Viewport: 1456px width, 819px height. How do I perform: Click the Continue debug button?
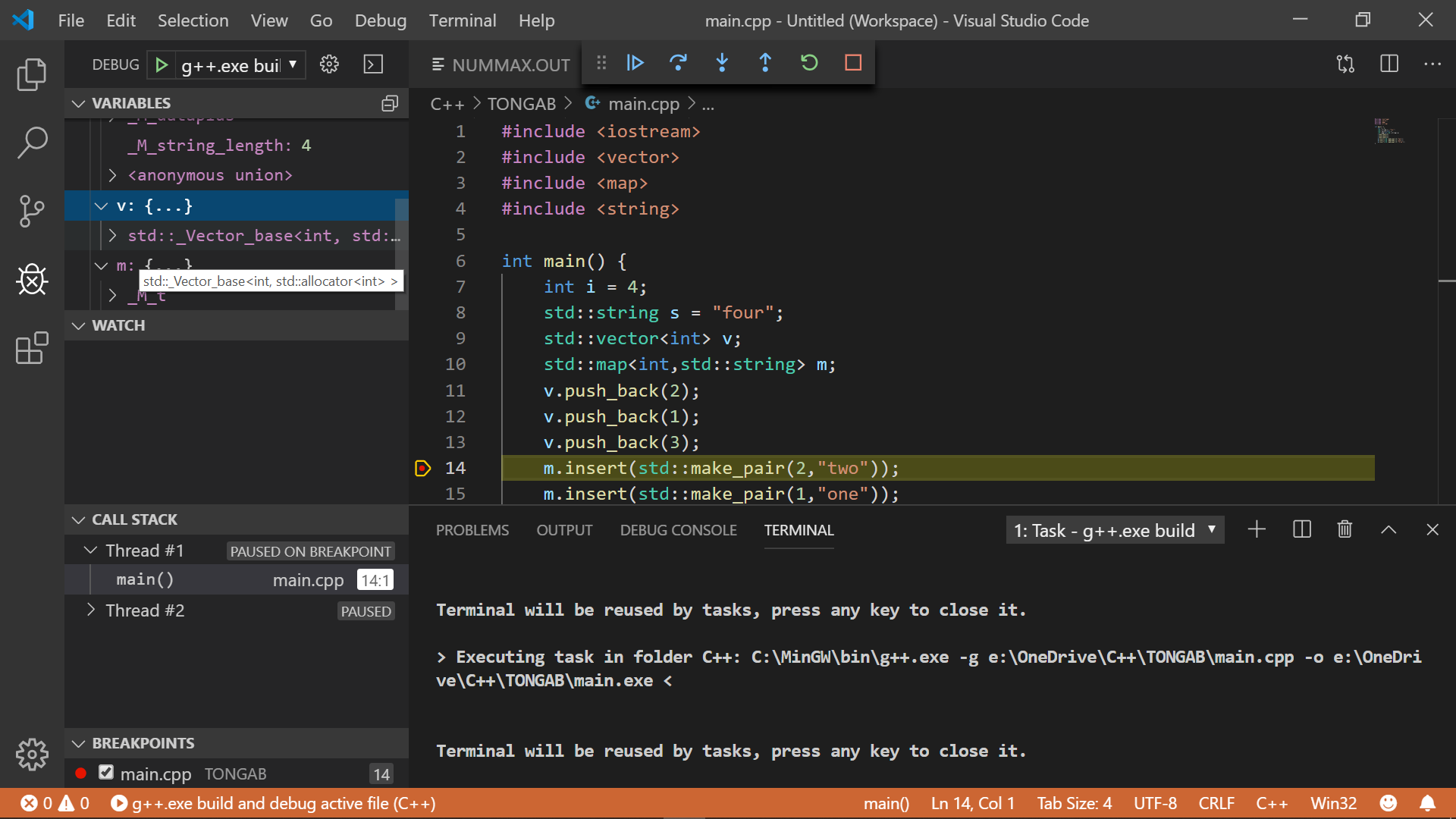pos(635,63)
